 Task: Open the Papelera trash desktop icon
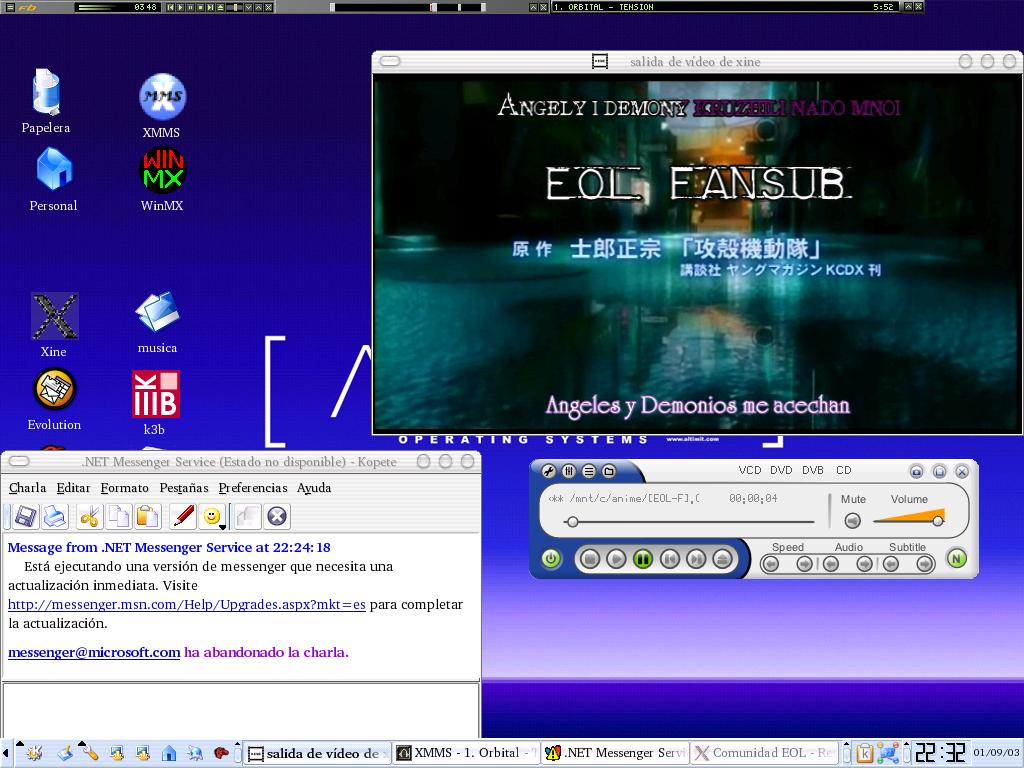pyautogui.click(x=46, y=101)
